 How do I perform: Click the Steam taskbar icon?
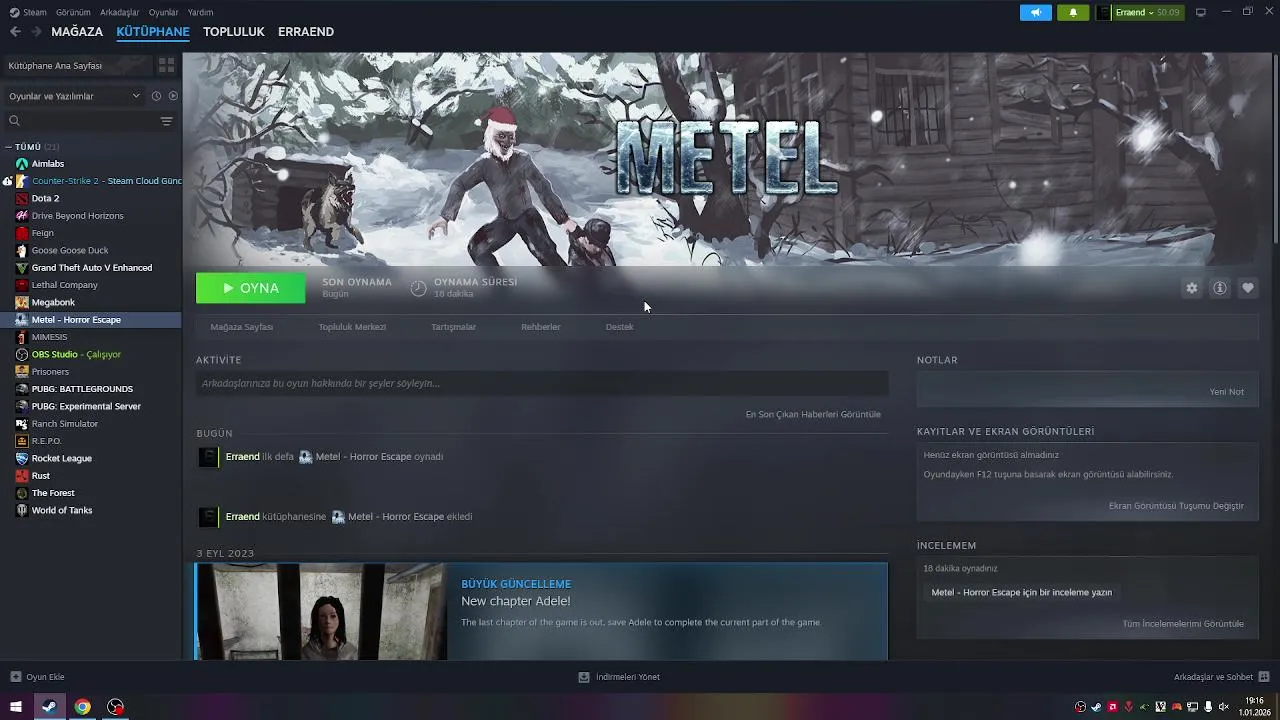[x=48, y=707]
